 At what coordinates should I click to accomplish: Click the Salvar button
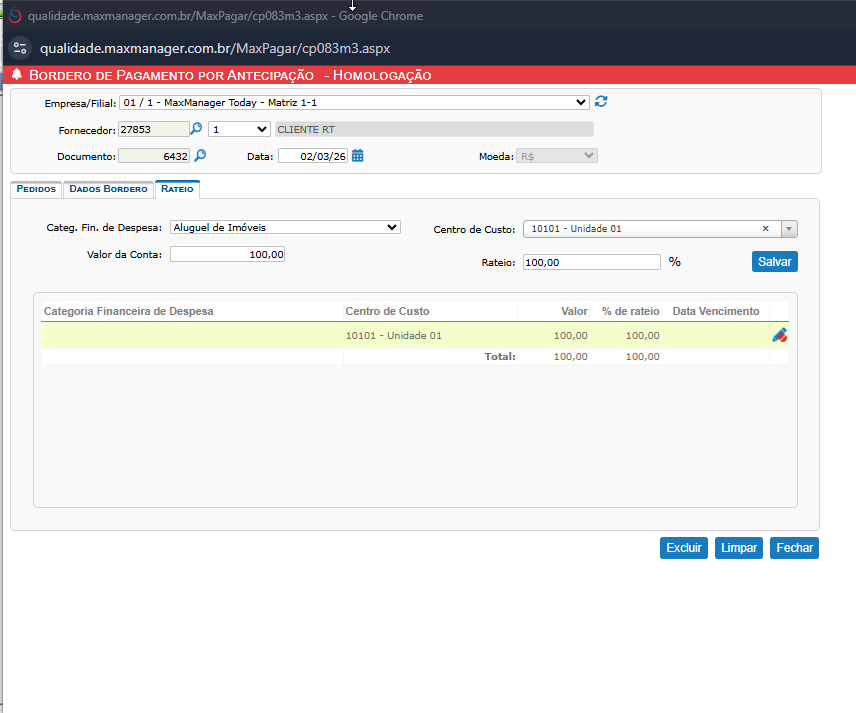point(774,262)
